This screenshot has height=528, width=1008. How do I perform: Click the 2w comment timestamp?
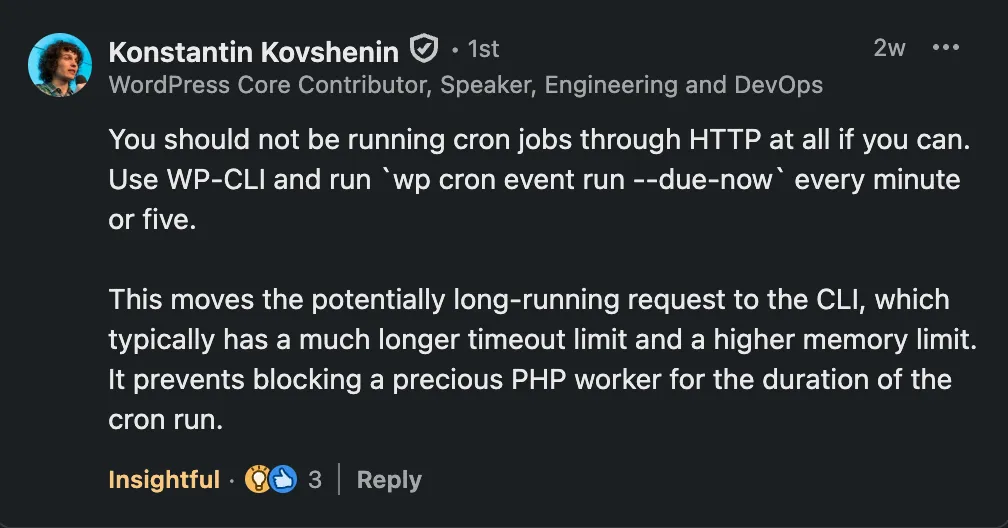click(x=889, y=48)
